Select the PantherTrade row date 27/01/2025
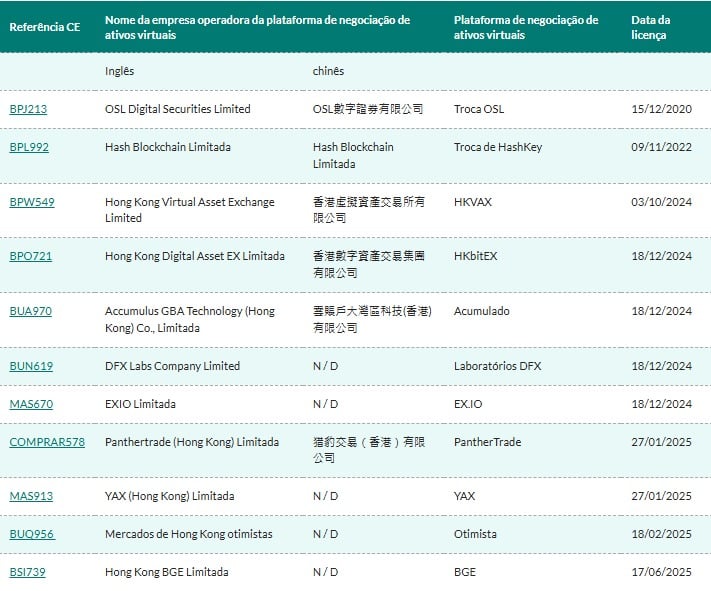Image resolution: width=711 pixels, height=591 pixels. pyautogui.click(x=662, y=442)
